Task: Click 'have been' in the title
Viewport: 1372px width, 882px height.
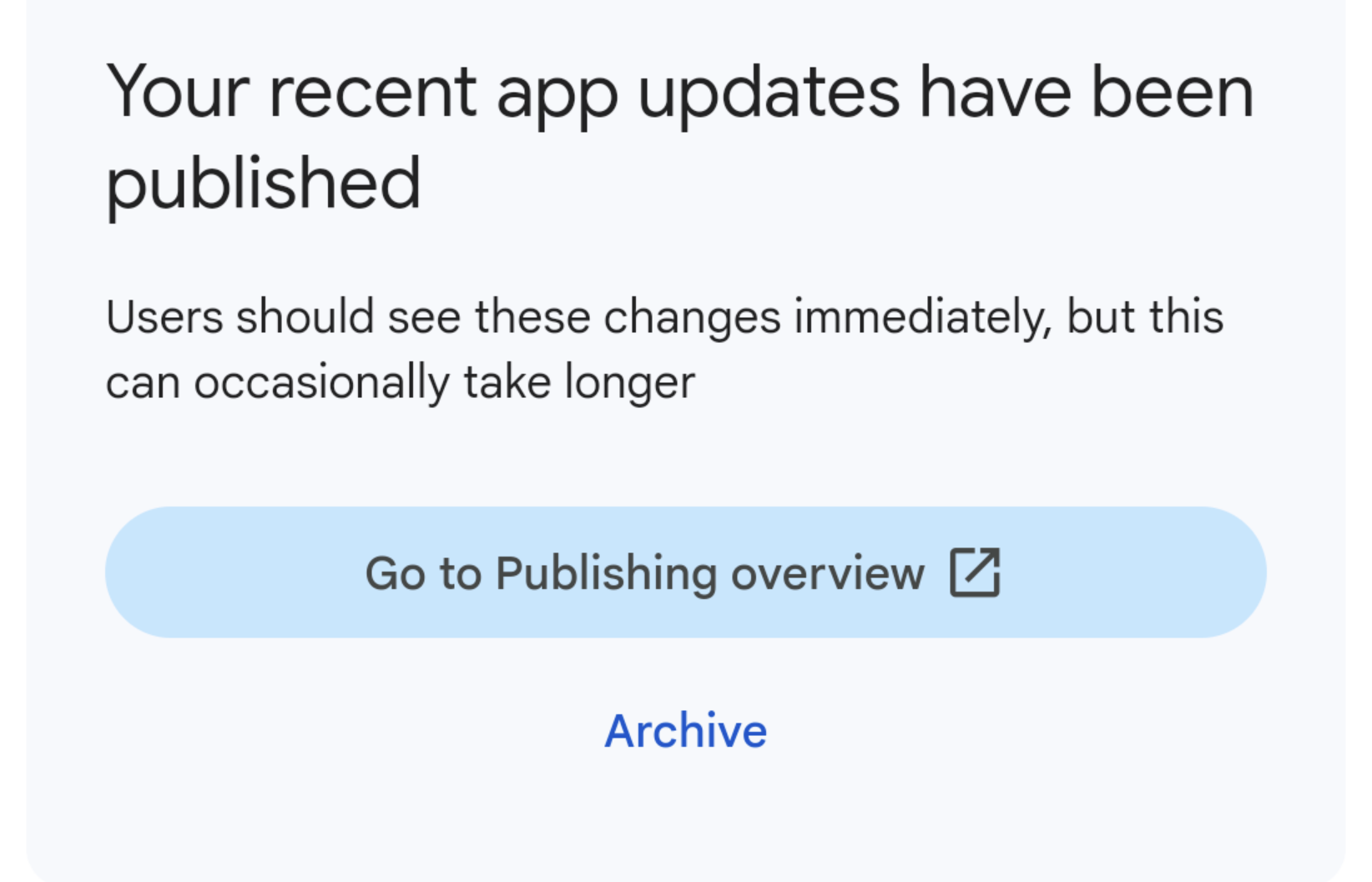Action: pyautogui.click(x=1087, y=93)
